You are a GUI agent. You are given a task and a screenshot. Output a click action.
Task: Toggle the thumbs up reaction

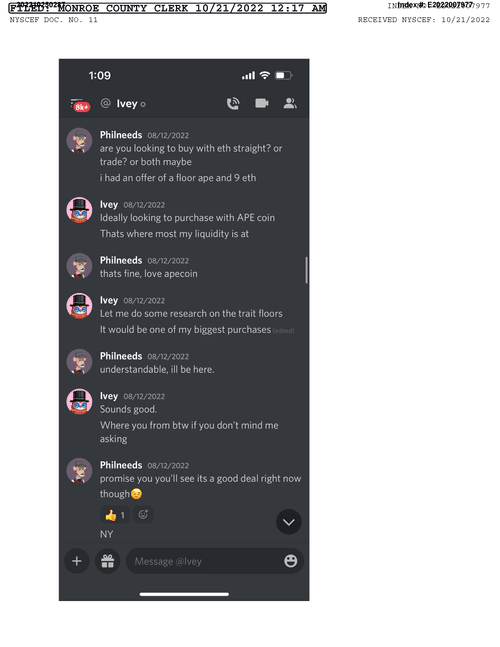click(x=115, y=515)
